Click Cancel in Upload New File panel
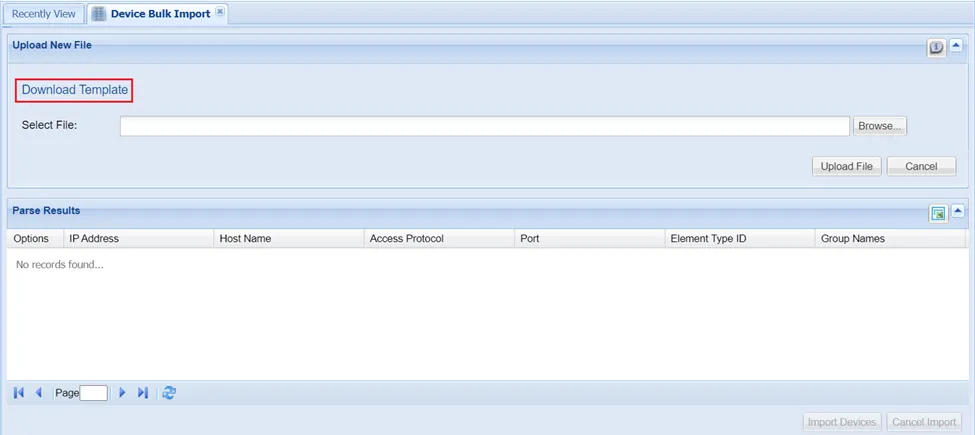This screenshot has height=435, width=975. tap(921, 166)
